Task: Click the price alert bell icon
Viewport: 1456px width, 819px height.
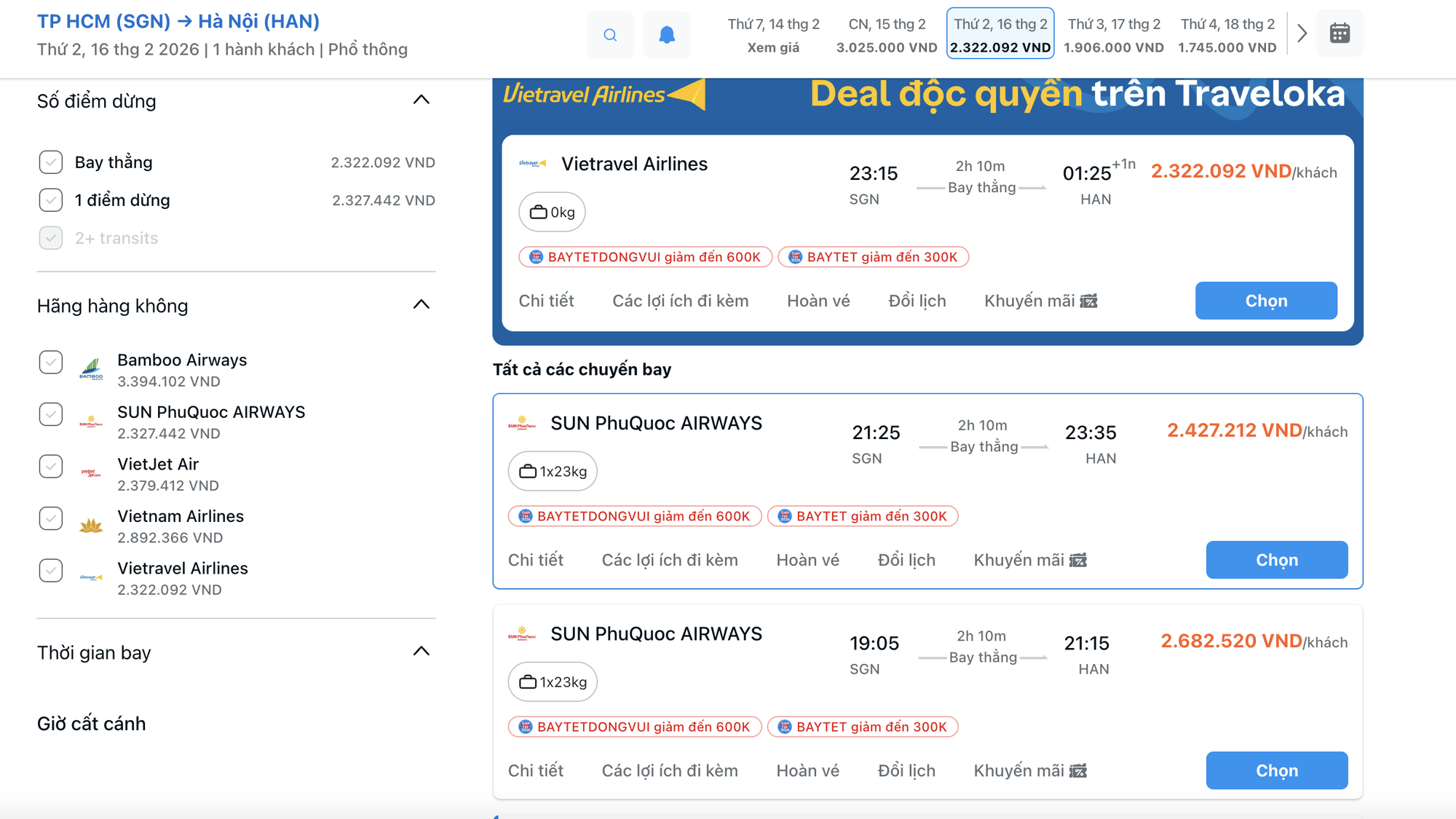Action: 667,35
